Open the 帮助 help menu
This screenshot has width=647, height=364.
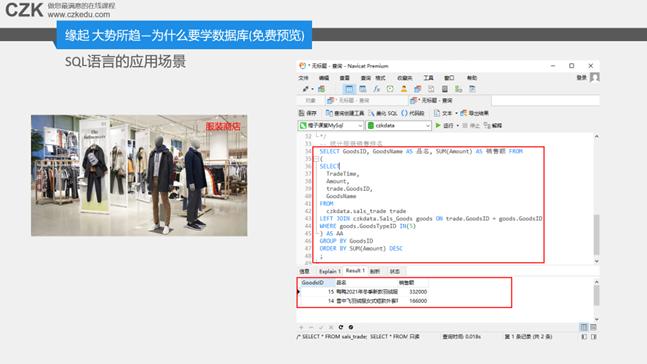point(472,78)
